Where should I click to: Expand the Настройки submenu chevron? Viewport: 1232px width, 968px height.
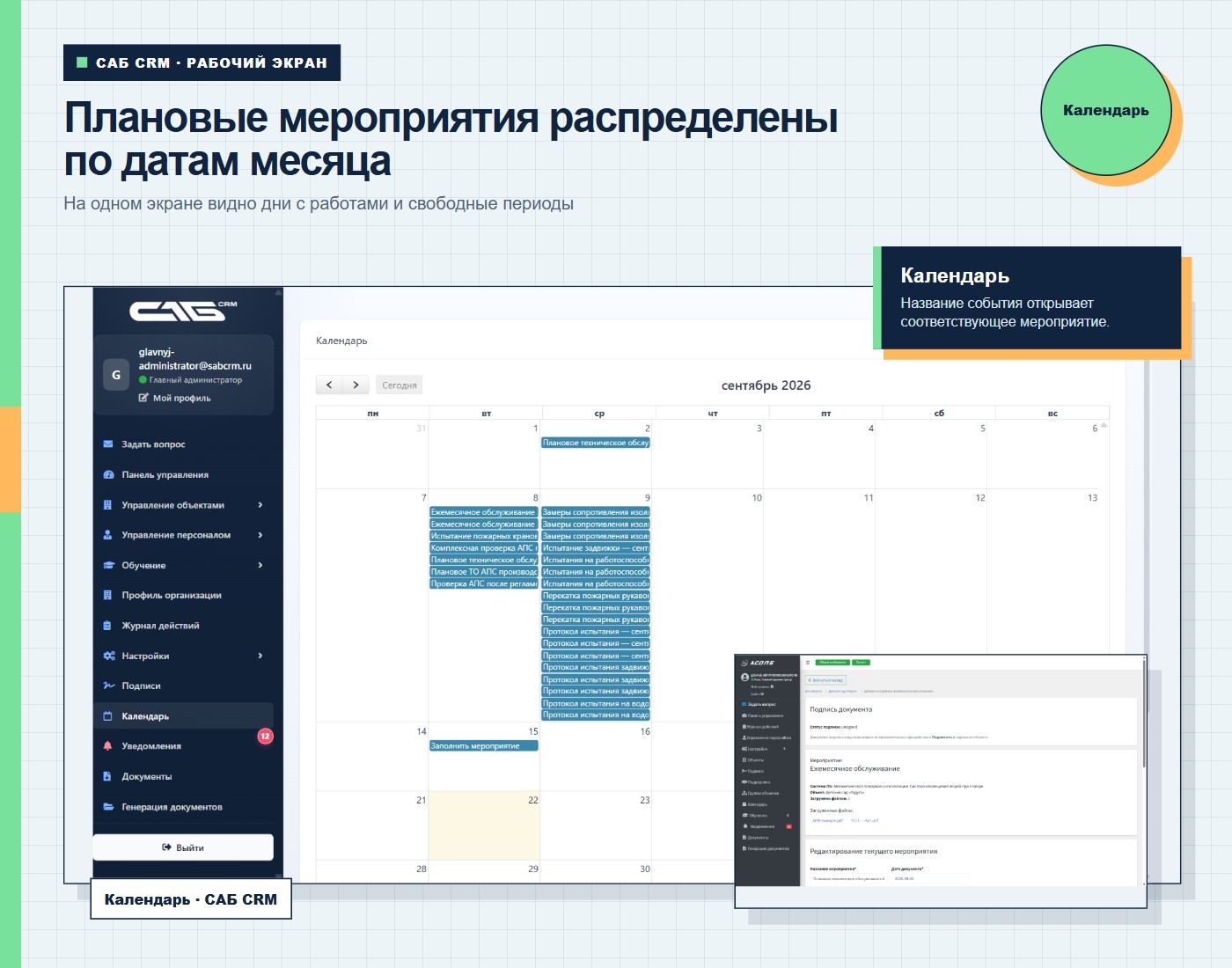point(260,656)
